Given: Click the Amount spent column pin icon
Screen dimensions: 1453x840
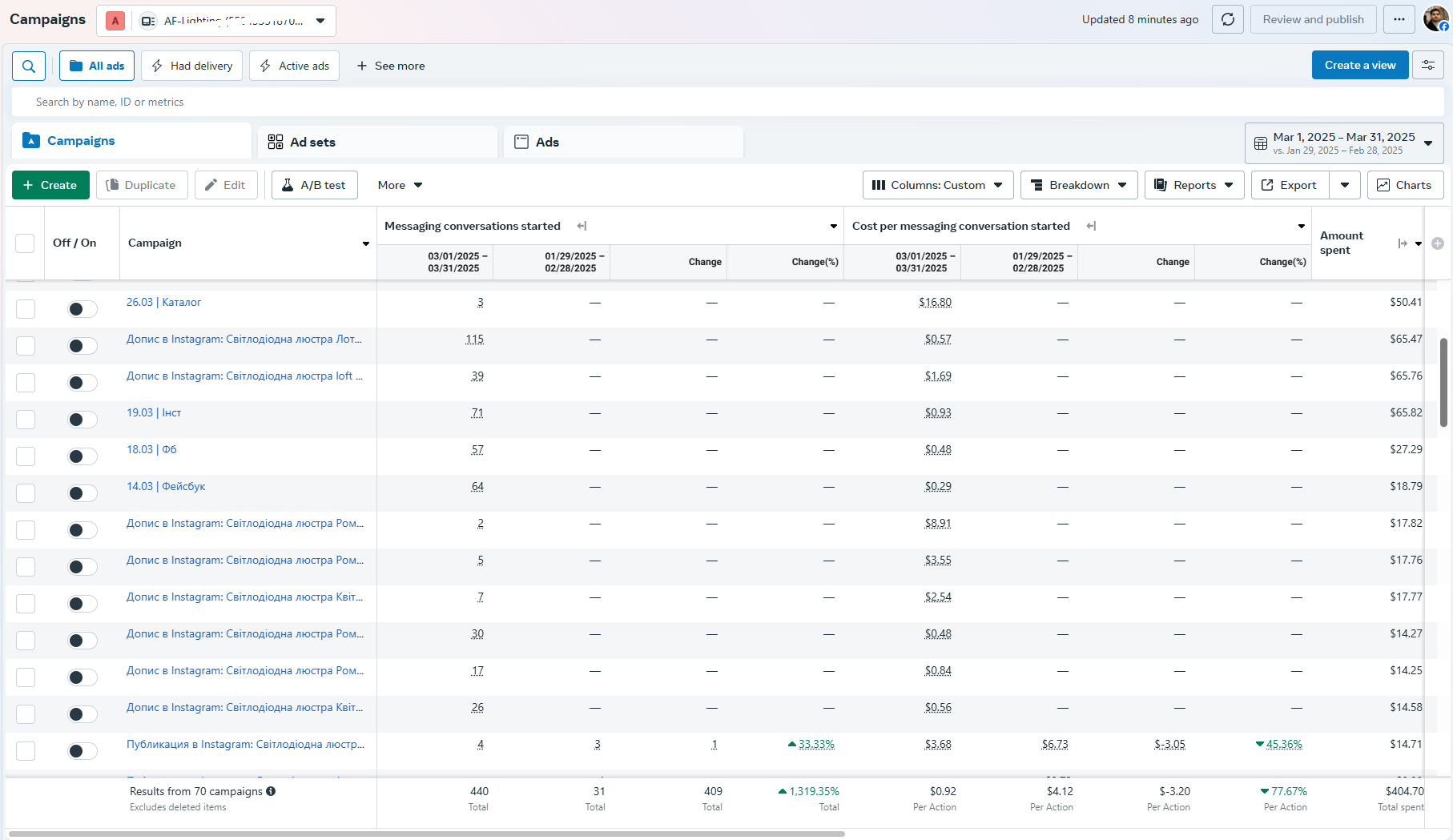Looking at the screenshot, I should click(1403, 243).
